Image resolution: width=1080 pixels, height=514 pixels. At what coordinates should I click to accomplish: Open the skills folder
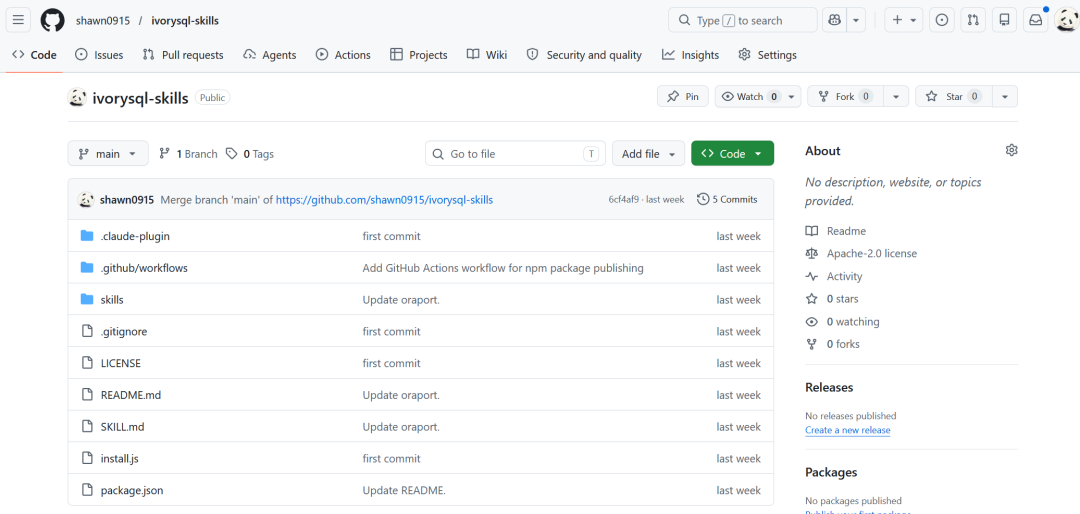(112, 300)
